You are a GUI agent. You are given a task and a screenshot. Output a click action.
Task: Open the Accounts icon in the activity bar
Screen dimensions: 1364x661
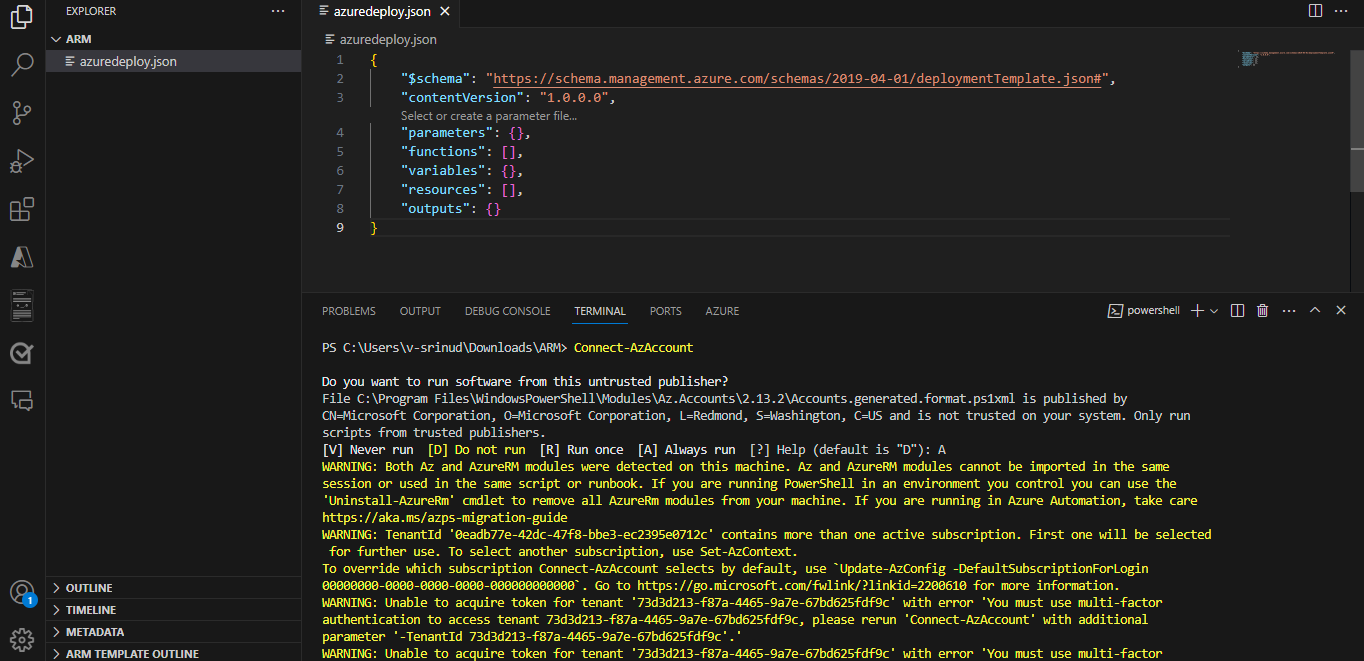(x=21, y=592)
